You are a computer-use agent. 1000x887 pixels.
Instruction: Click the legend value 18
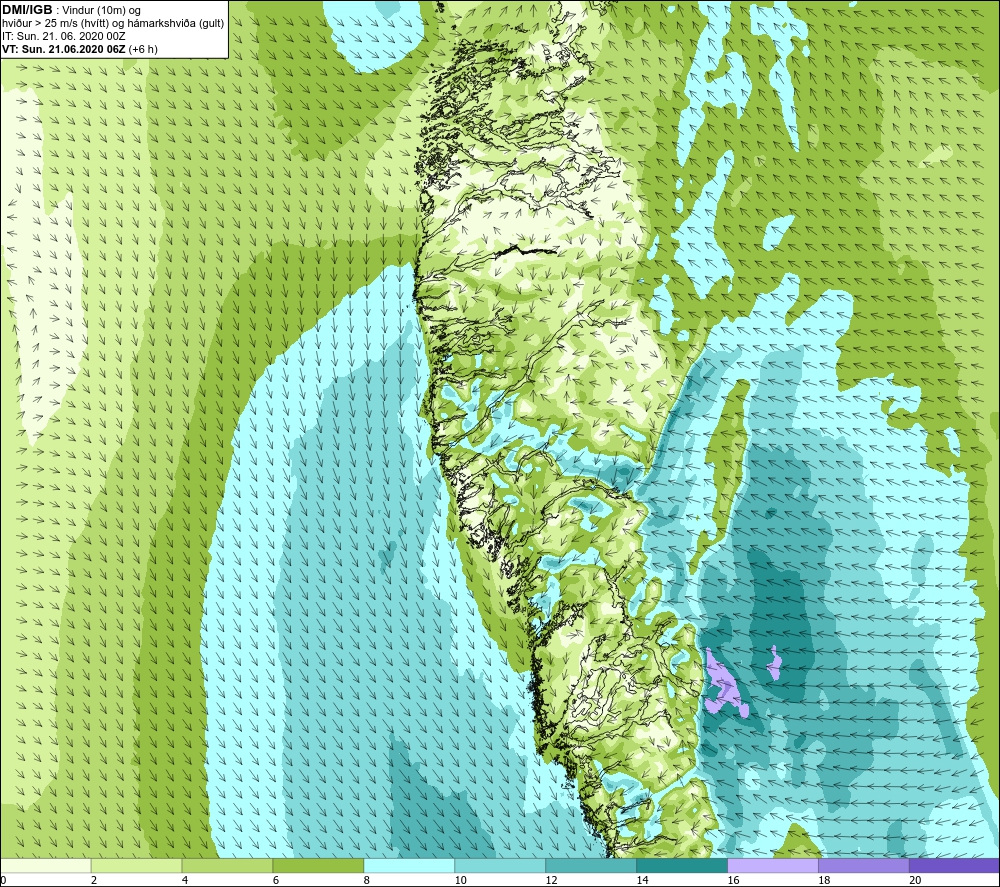pos(824,880)
